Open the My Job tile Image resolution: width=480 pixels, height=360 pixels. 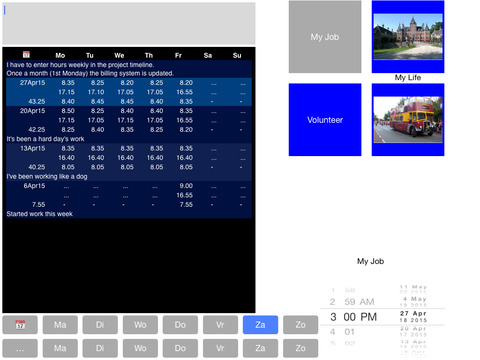[325, 37]
